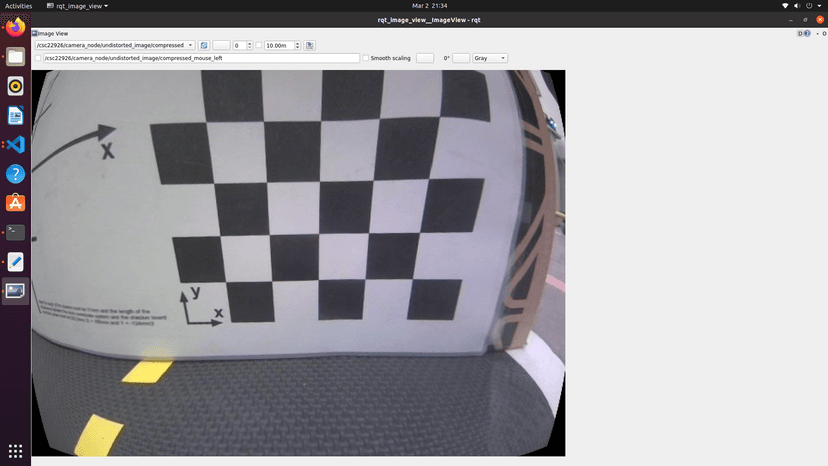Open the rqt_image_view app menu
This screenshot has width=828, height=466.
coord(82,6)
